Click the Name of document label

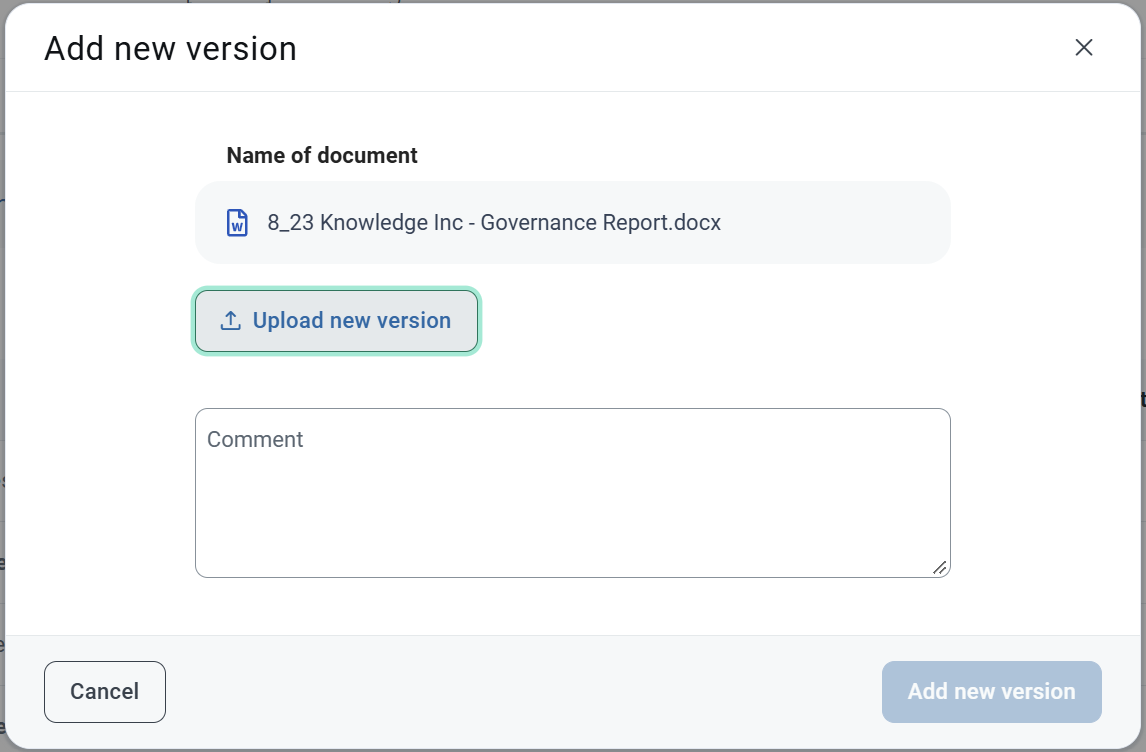[322, 155]
